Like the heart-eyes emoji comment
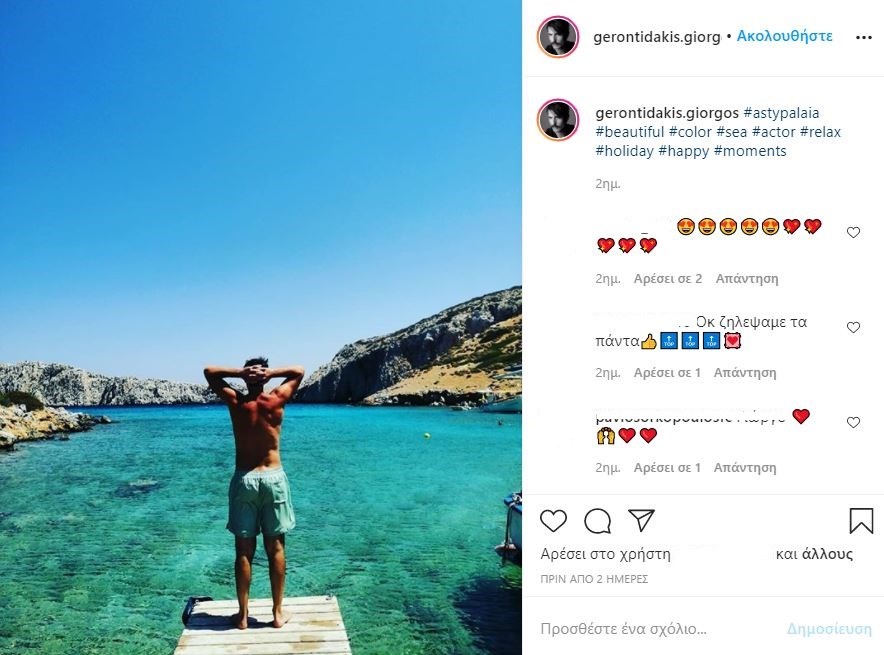Image resolution: width=884 pixels, height=655 pixels. tap(853, 232)
